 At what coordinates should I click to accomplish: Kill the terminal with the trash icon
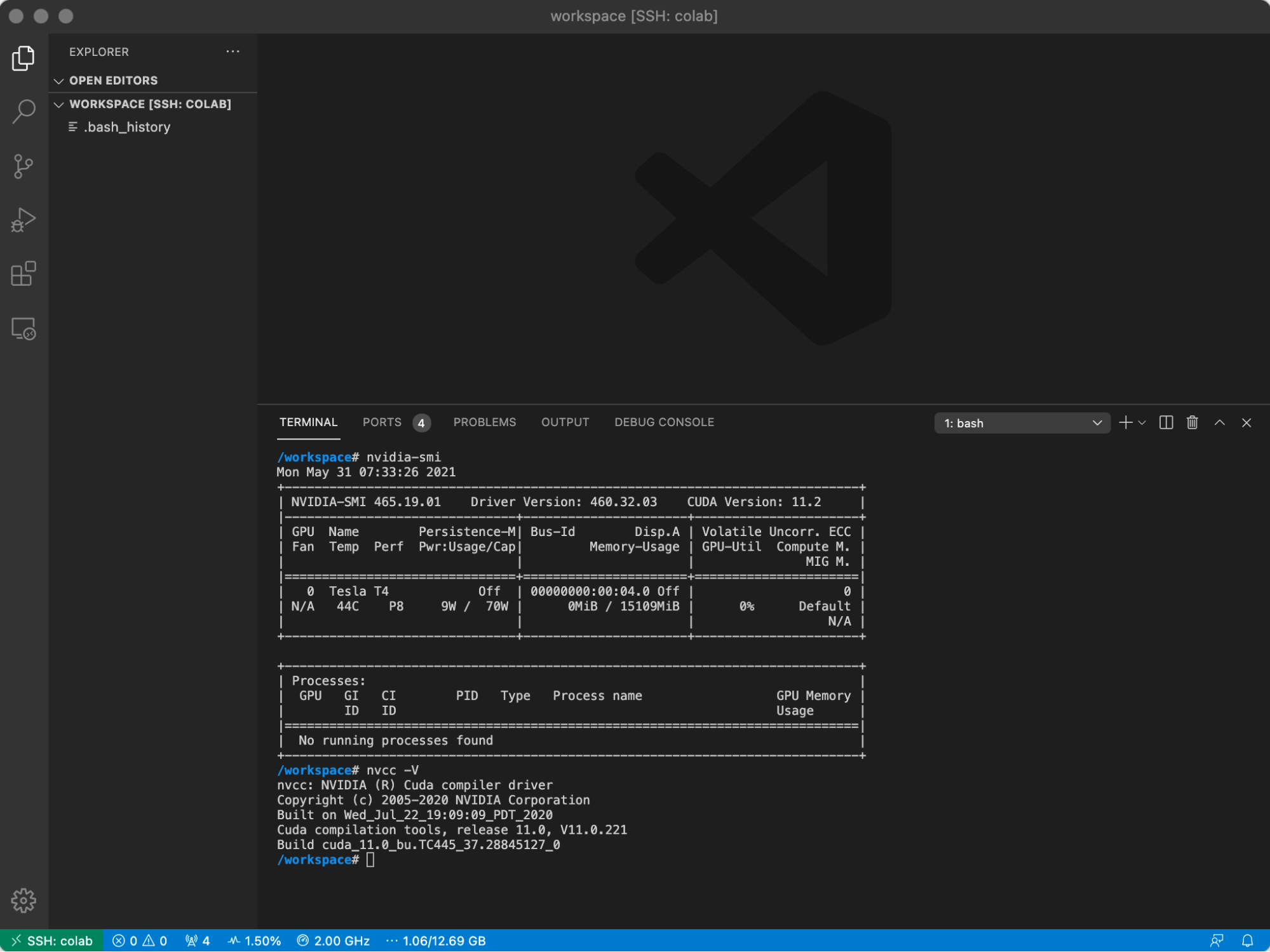click(x=1192, y=423)
